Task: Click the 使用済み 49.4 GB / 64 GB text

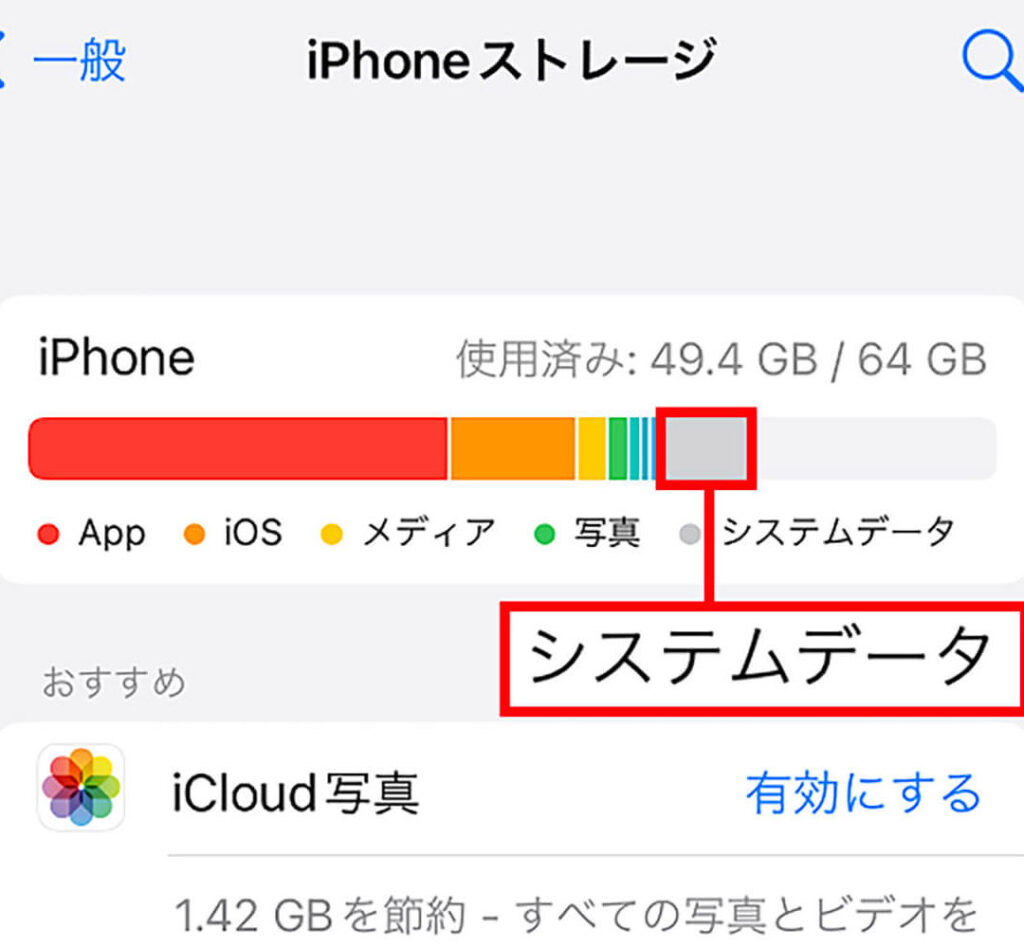Action: click(721, 359)
